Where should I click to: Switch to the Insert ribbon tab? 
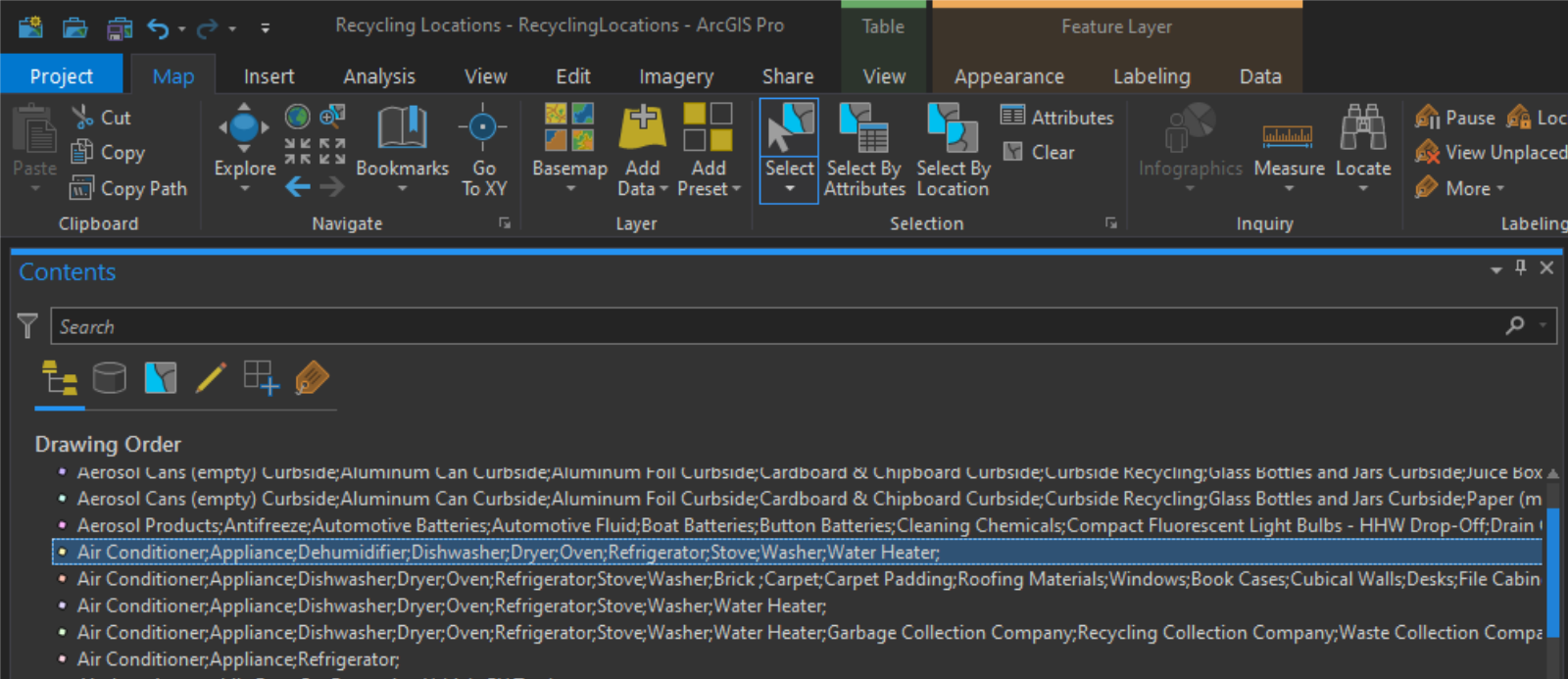pyautogui.click(x=269, y=75)
